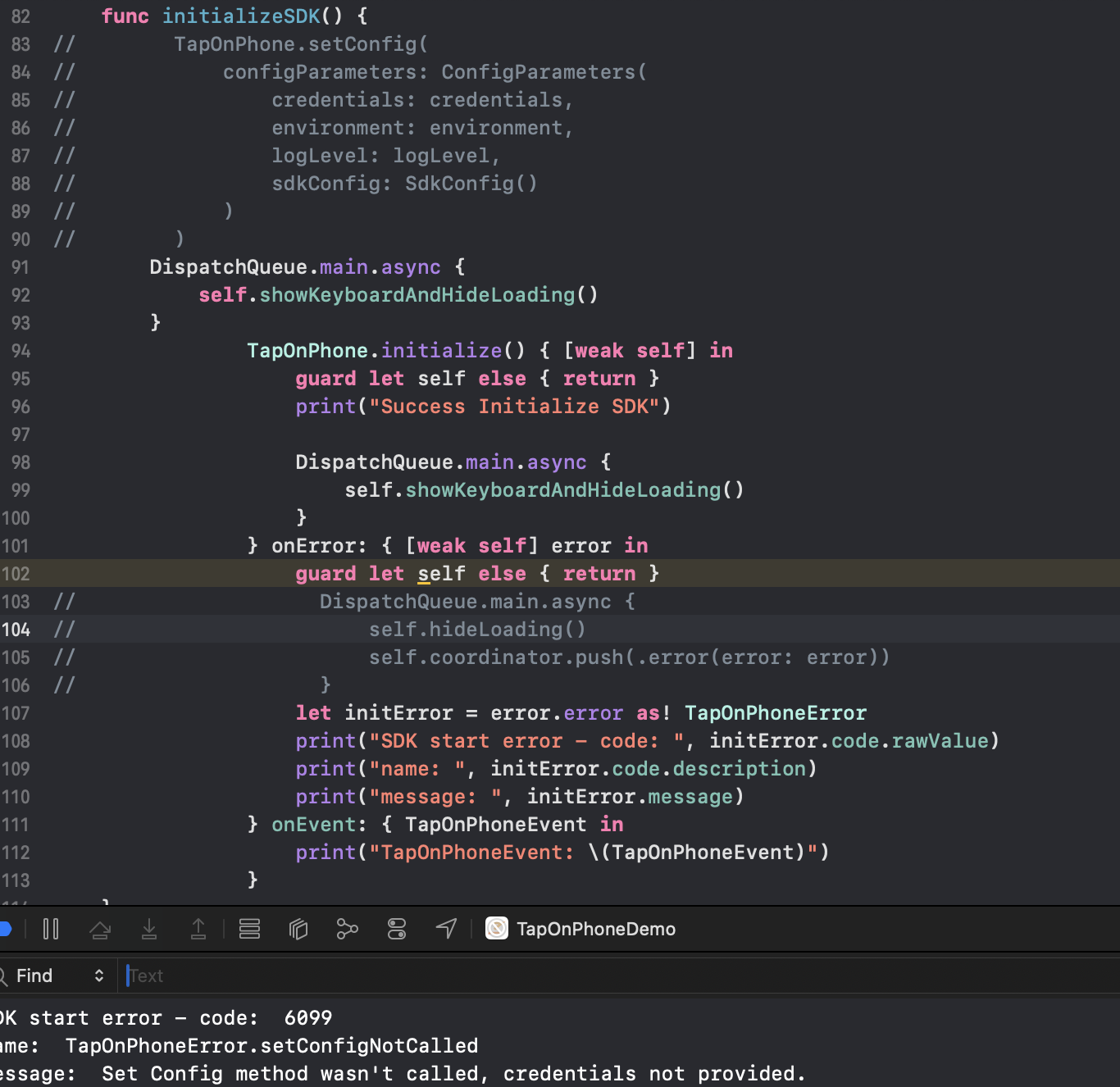This screenshot has height=1087, width=1120.
Task: Click line number 94 in the gutter
Action: coord(20,351)
